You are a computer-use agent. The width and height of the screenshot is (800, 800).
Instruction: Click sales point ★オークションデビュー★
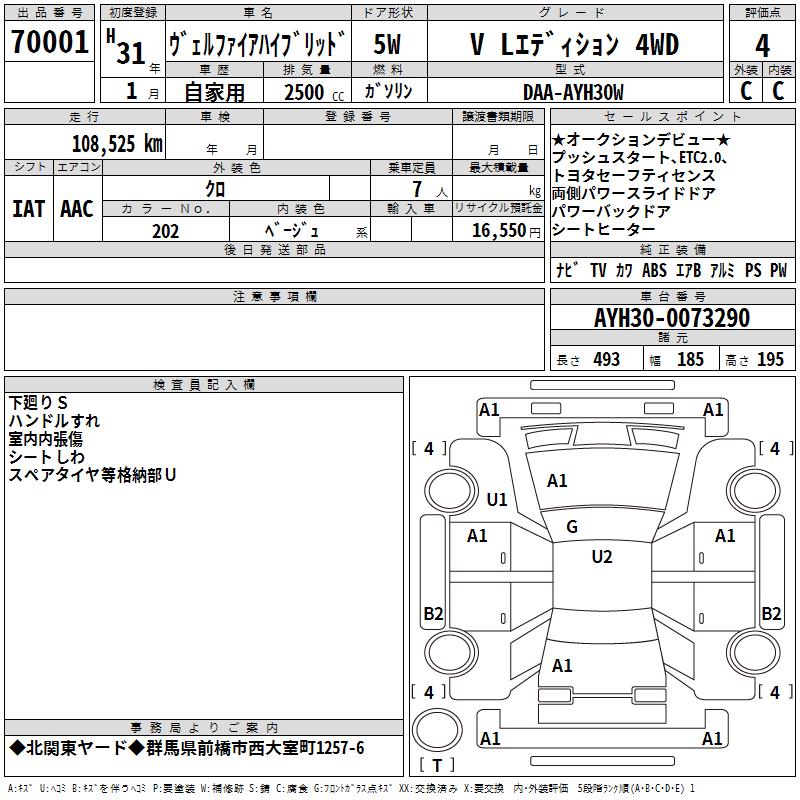(641, 139)
